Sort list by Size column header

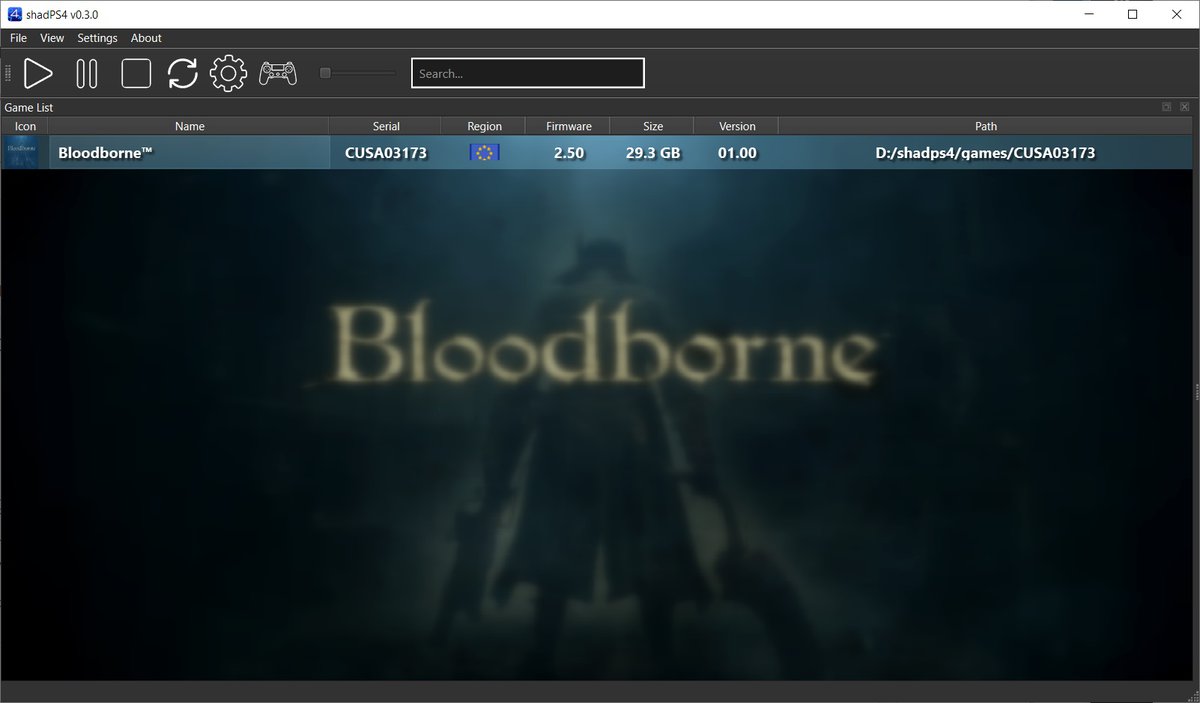pyautogui.click(x=653, y=126)
